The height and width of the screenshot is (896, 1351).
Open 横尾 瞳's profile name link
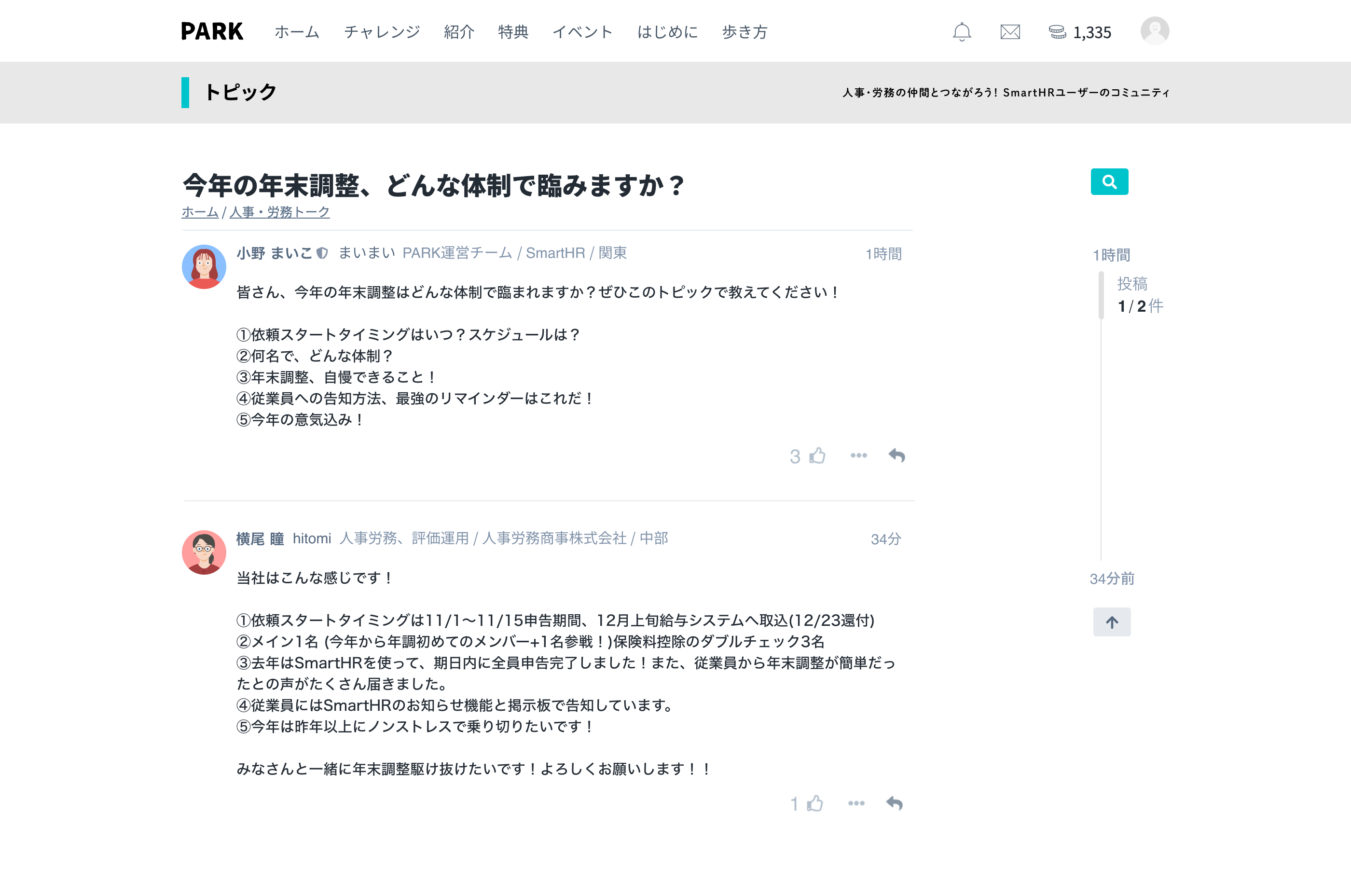coord(260,539)
